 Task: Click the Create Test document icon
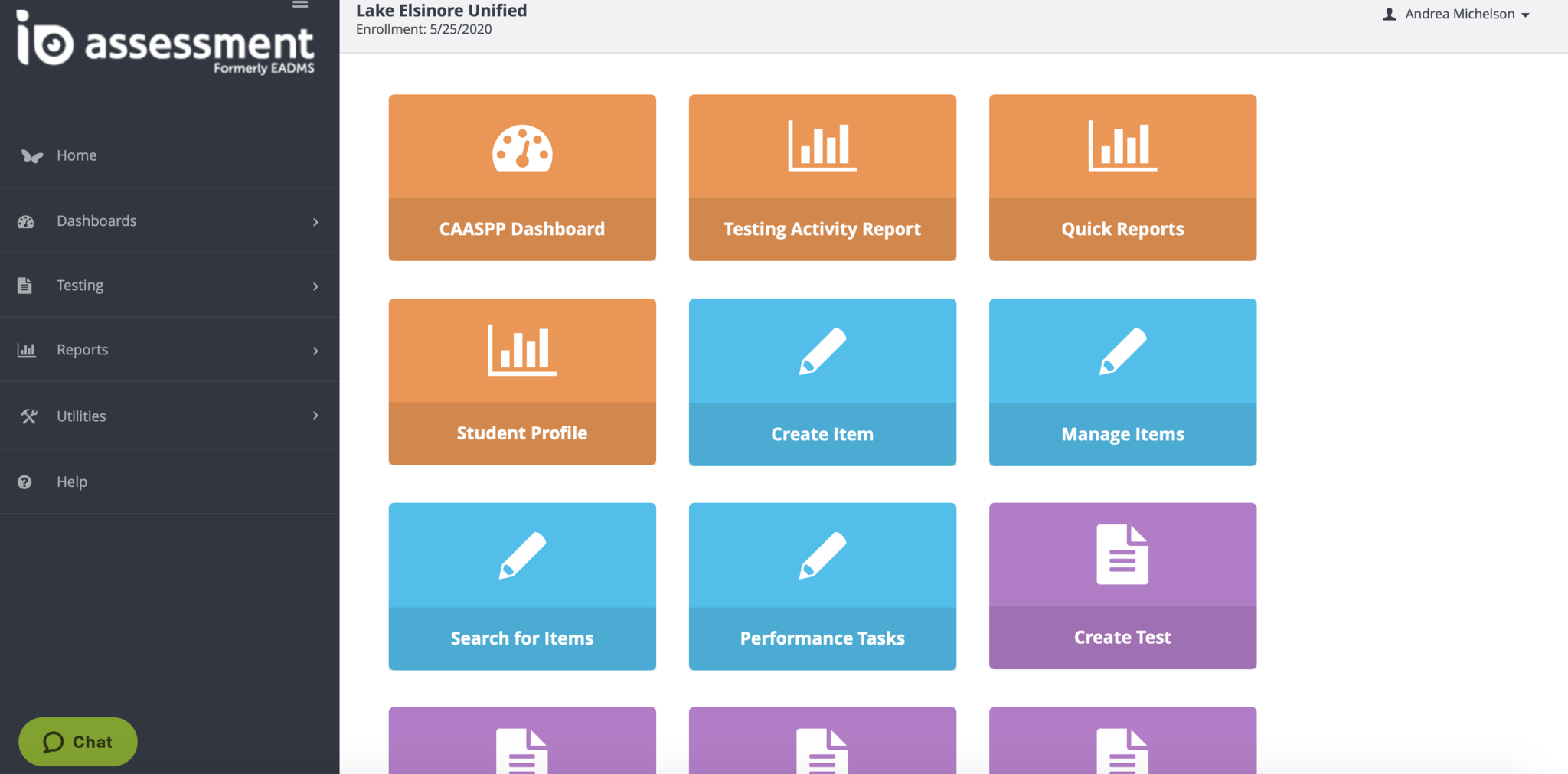pyautogui.click(x=1122, y=555)
